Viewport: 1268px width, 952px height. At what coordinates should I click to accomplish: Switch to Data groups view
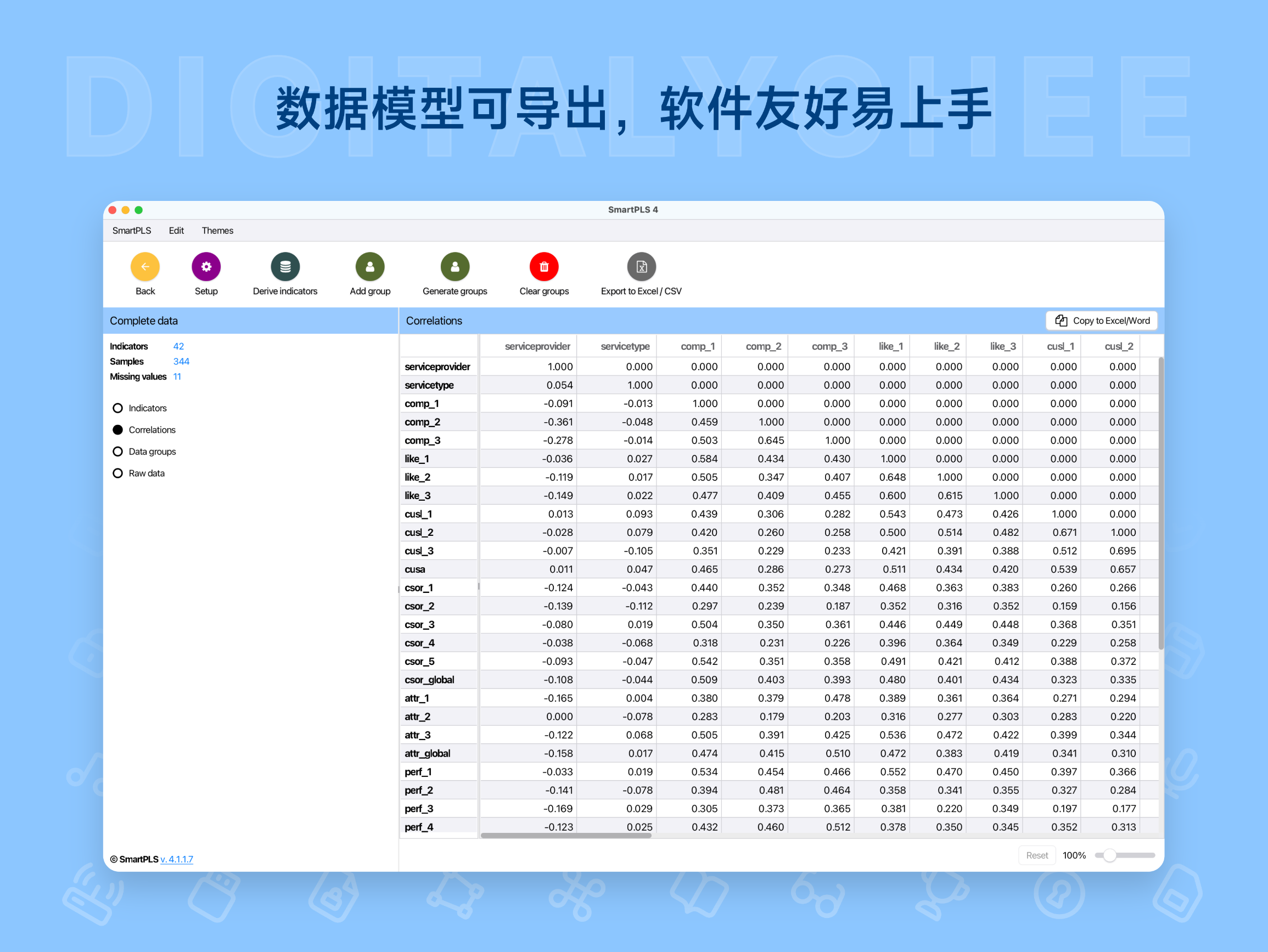pos(117,451)
